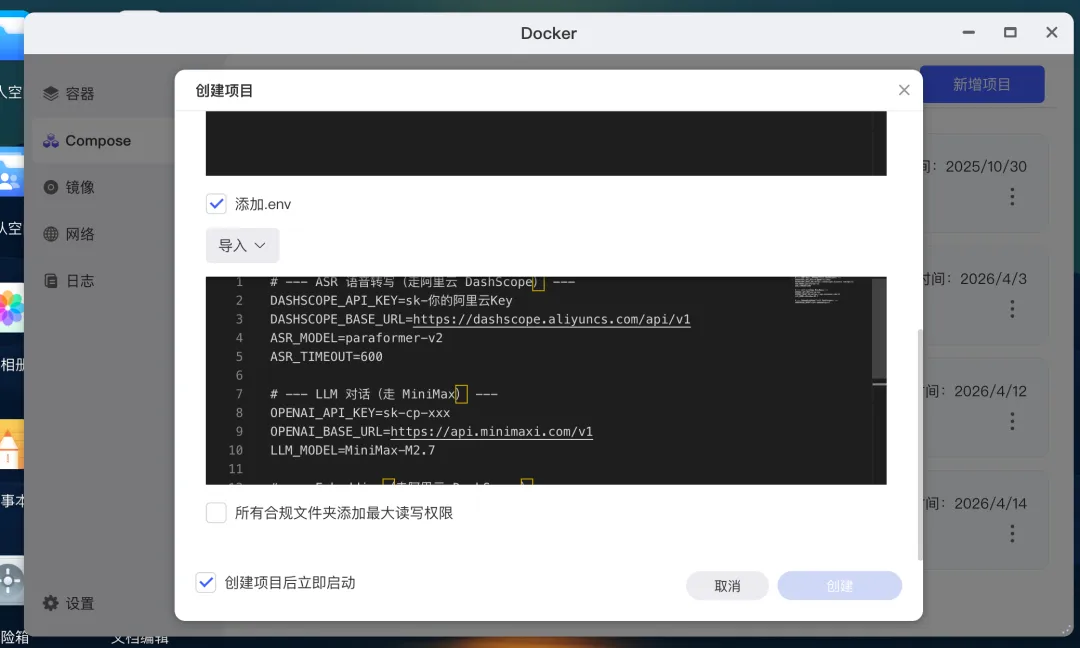
Task: Switch to Compose menu item
Action: (x=103, y=140)
